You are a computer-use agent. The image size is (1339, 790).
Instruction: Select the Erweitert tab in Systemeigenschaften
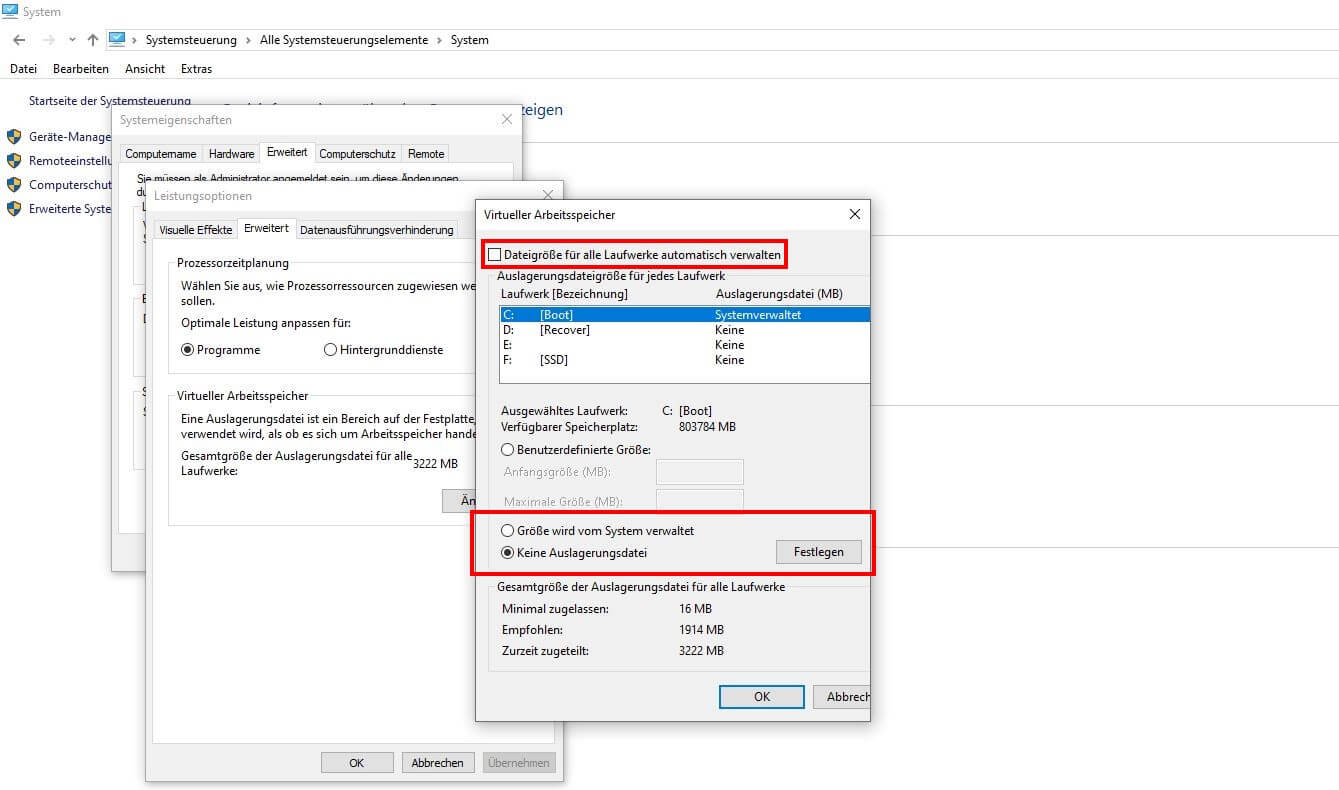pos(287,152)
